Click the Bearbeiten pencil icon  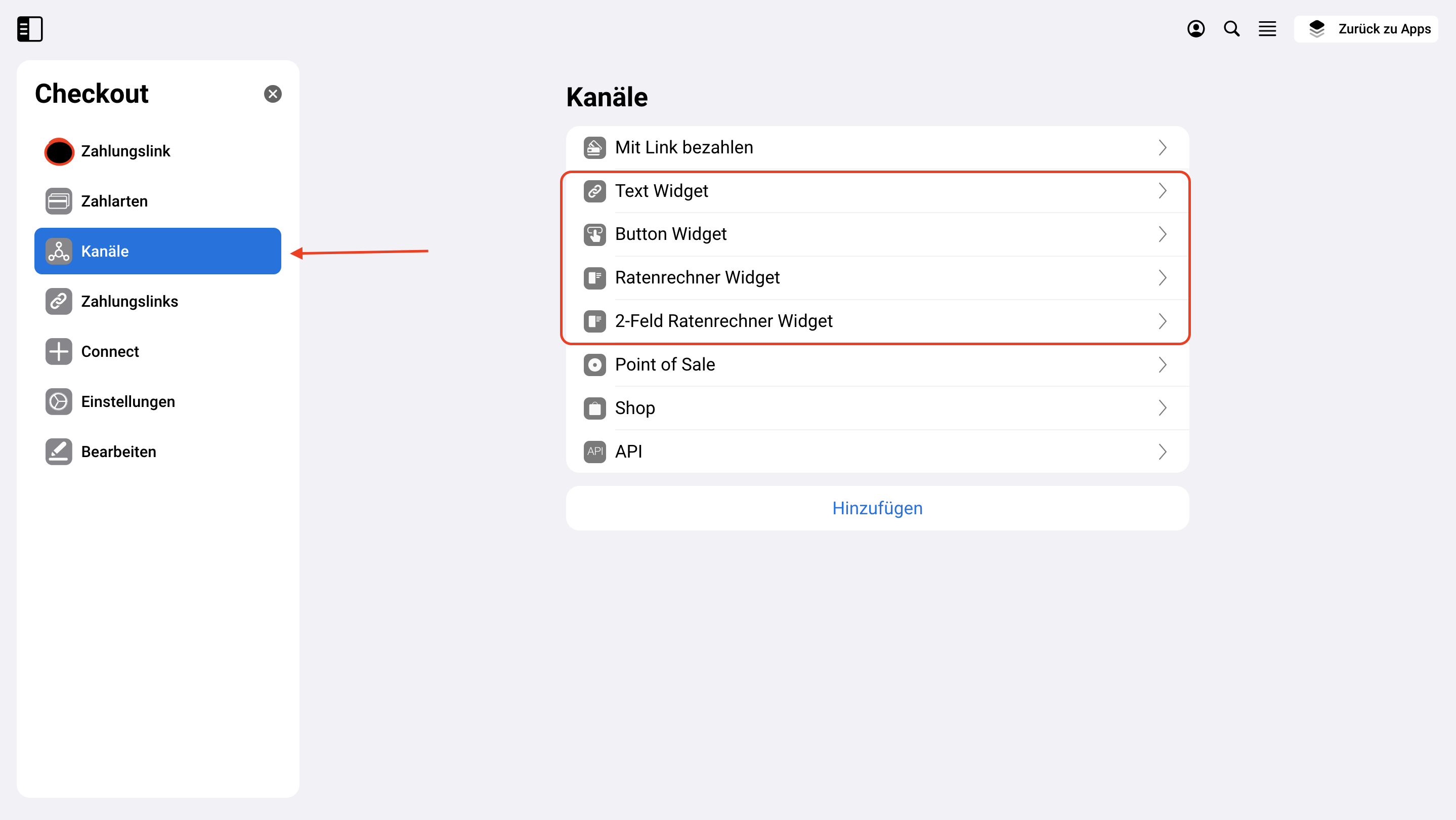point(59,452)
